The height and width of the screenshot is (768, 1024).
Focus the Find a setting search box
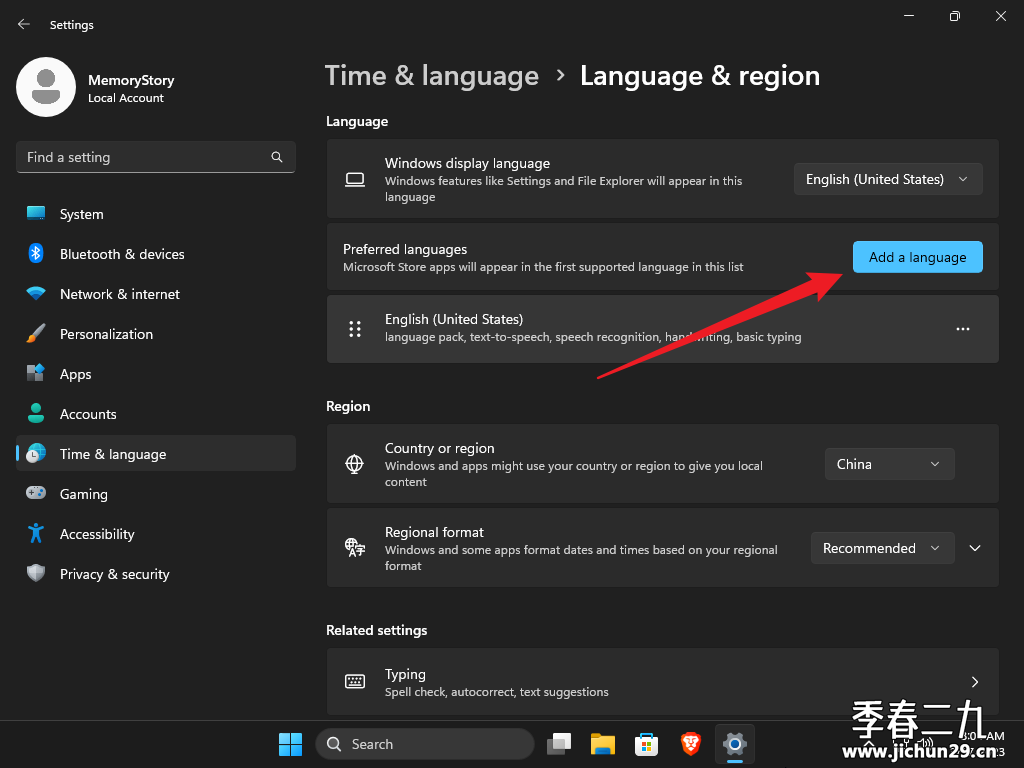pos(155,157)
